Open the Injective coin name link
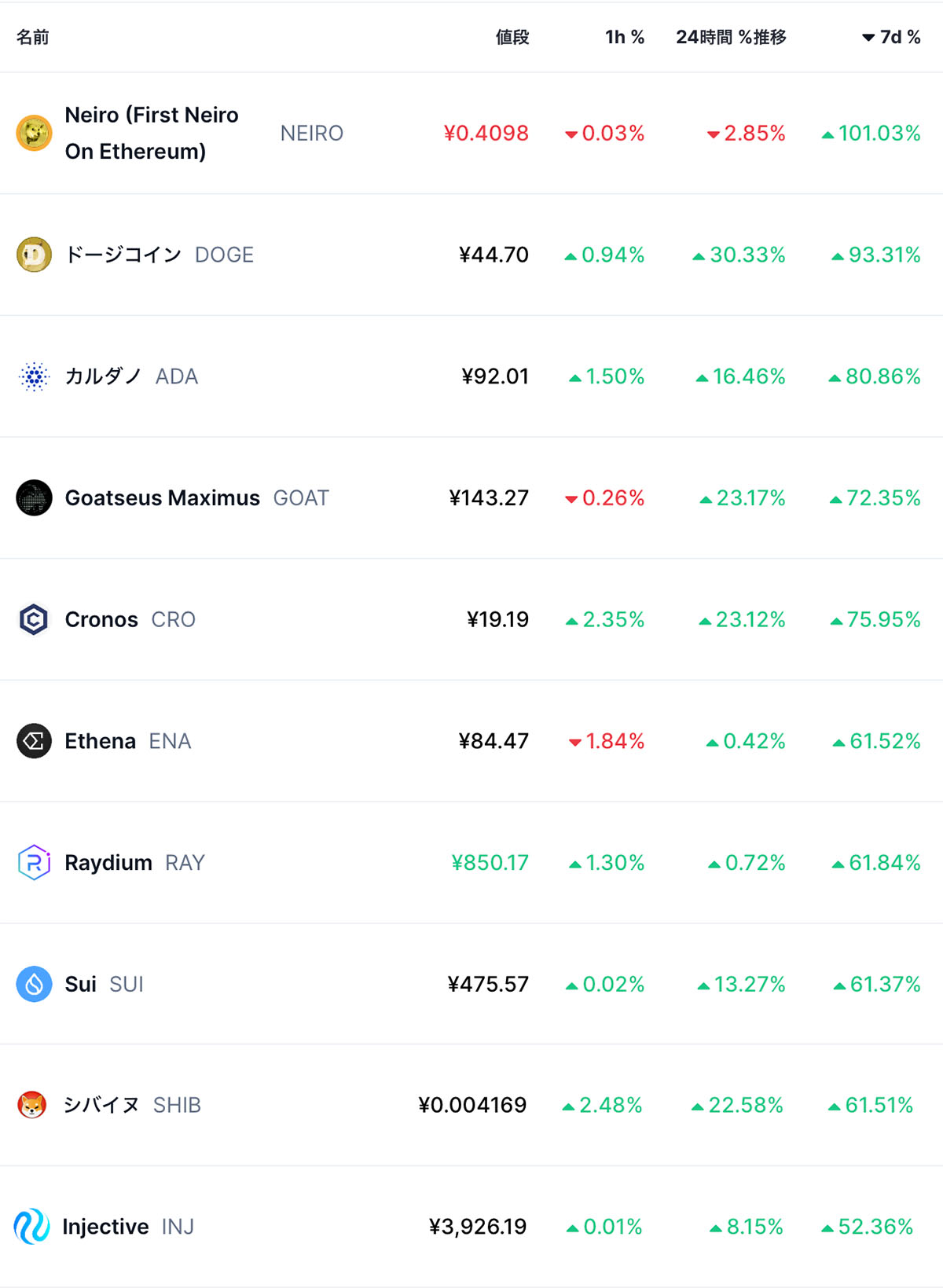This screenshot has height=1288, width=943. pos(105,1227)
